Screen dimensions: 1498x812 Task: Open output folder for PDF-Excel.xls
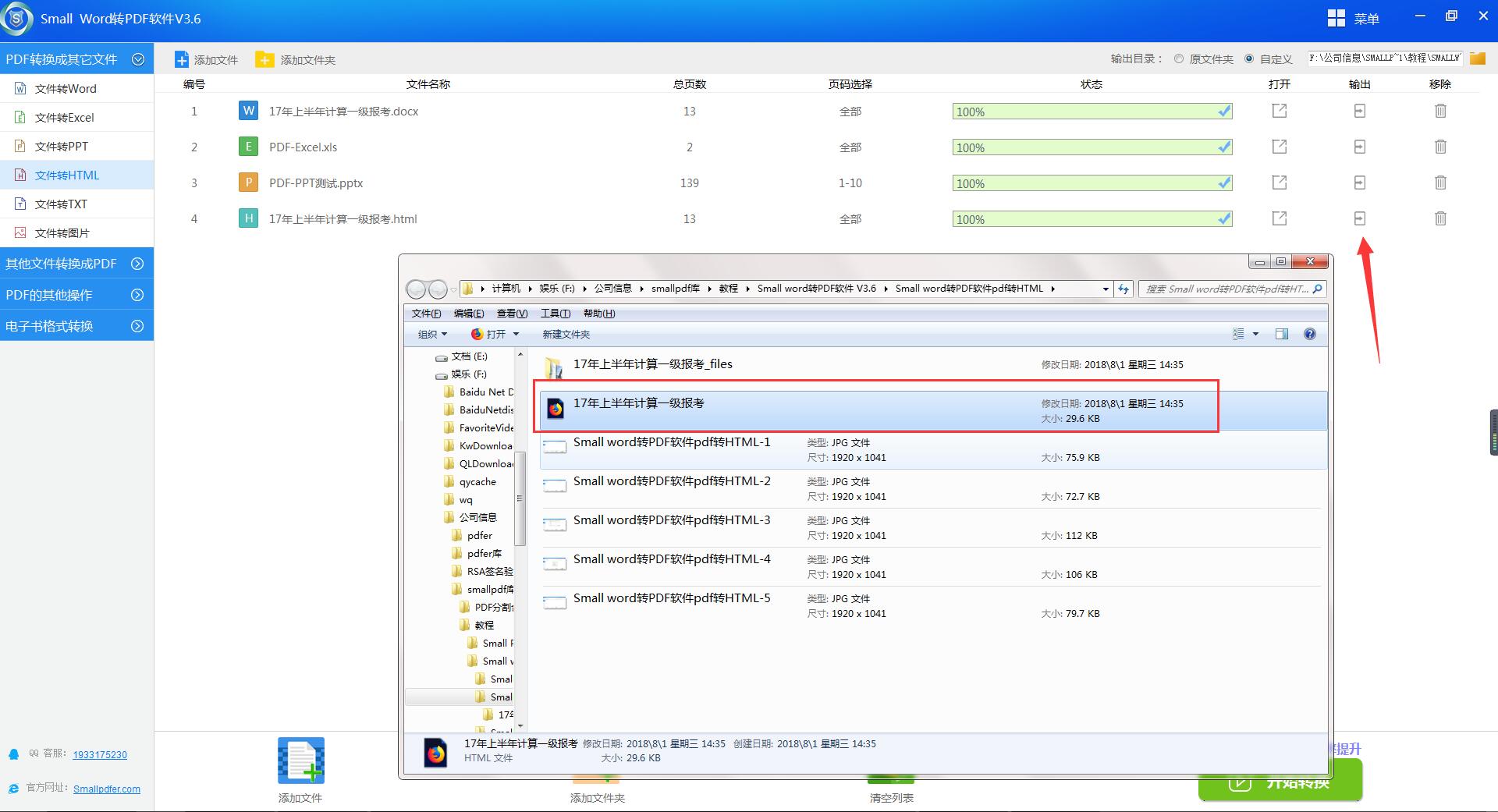click(x=1360, y=147)
